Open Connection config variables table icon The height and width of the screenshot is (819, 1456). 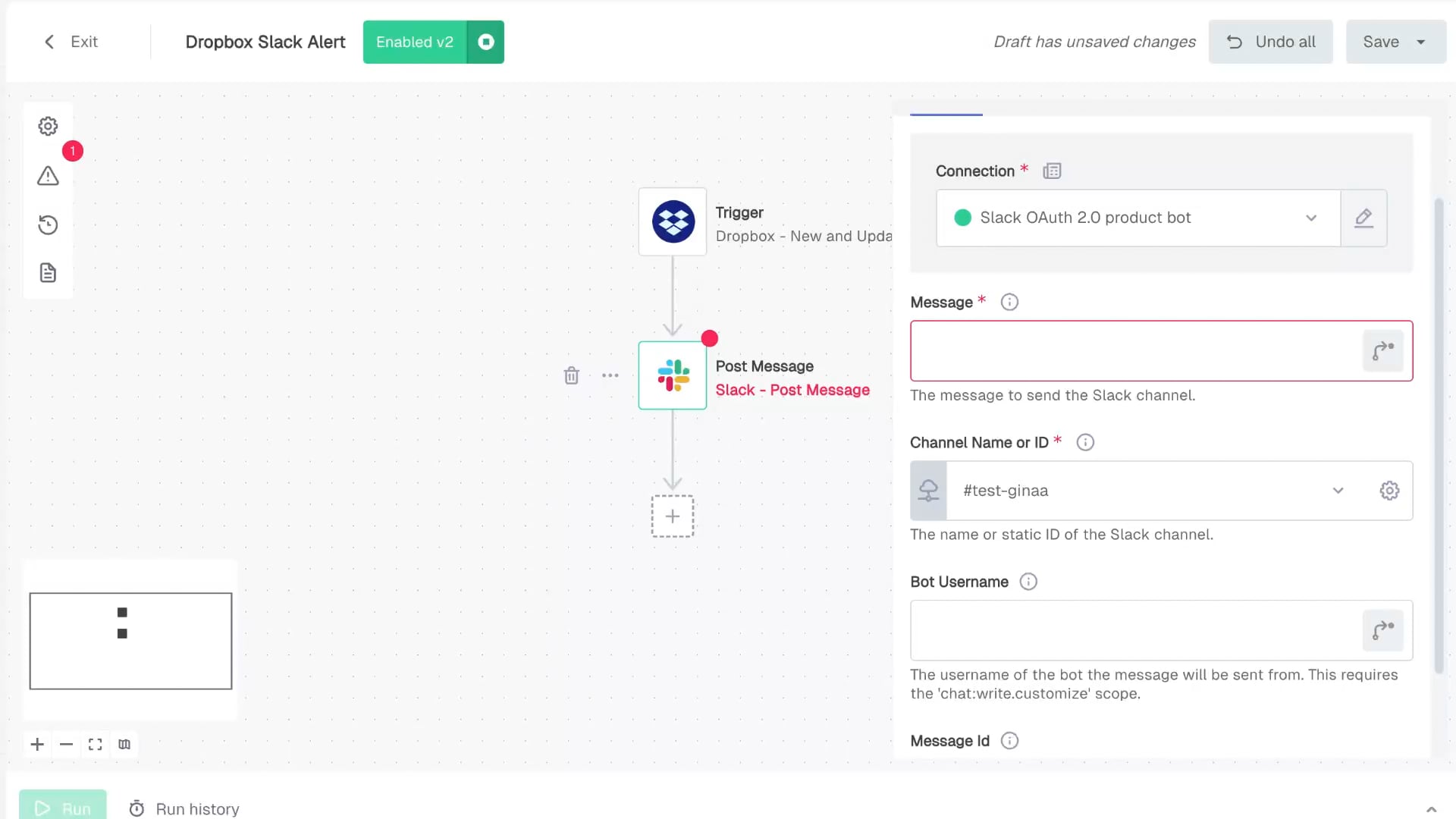click(x=1052, y=171)
